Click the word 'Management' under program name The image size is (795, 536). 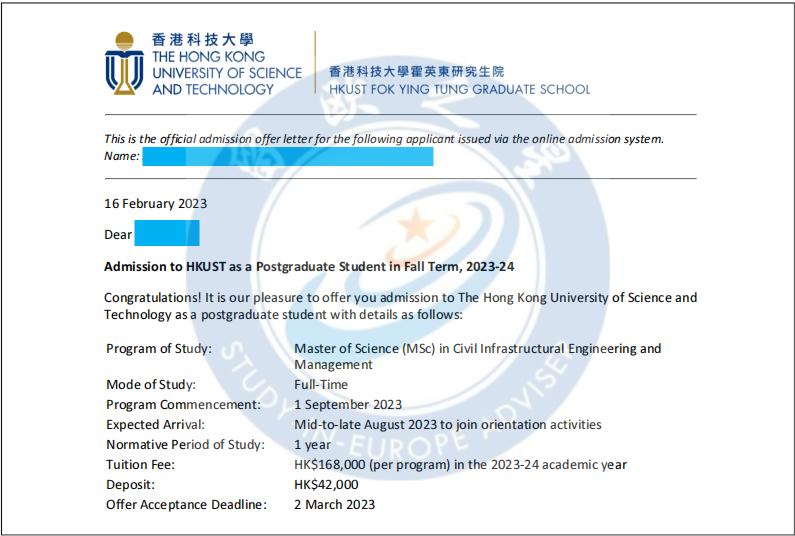(x=333, y=365)
